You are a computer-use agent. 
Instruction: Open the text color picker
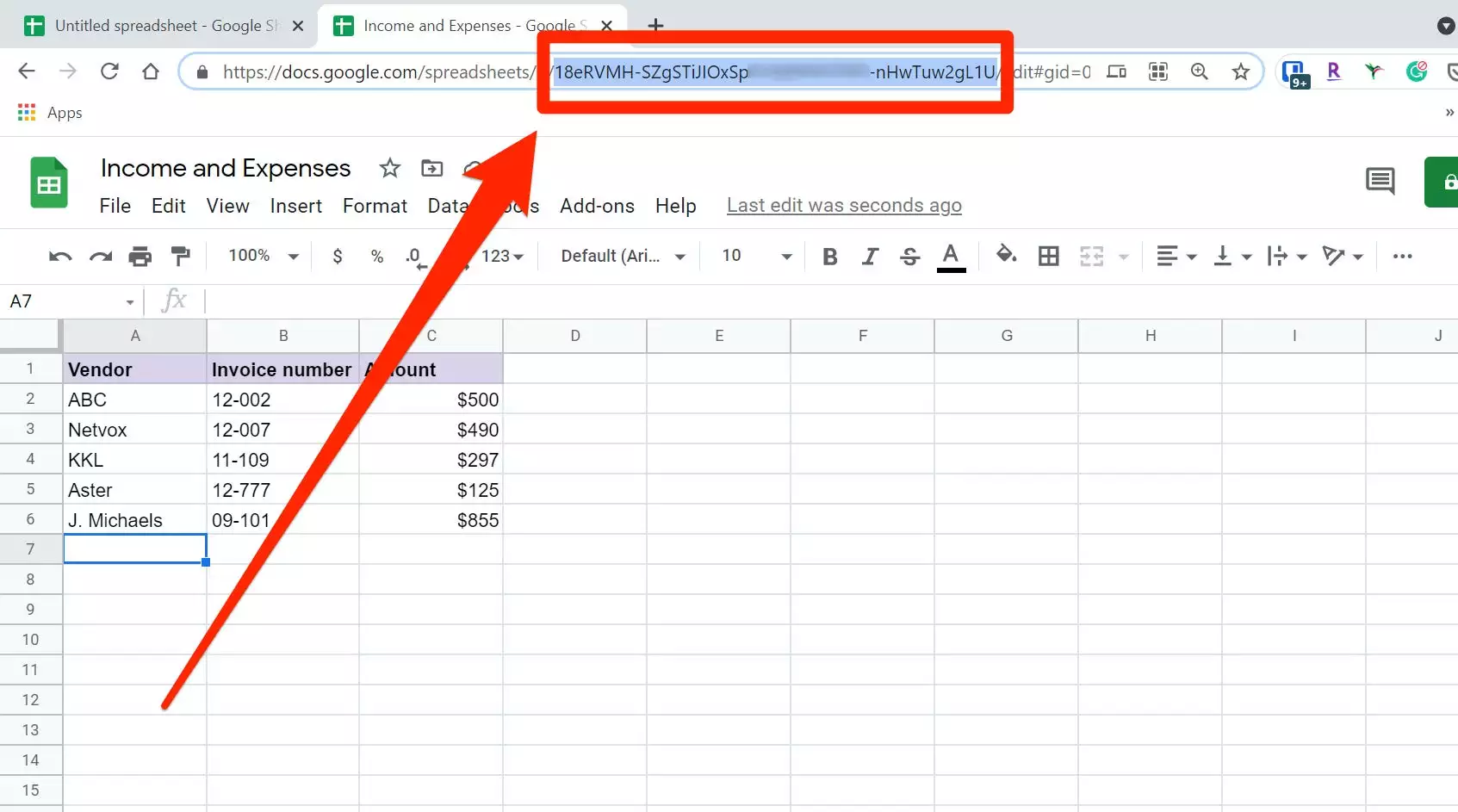(x=951, y=257)
